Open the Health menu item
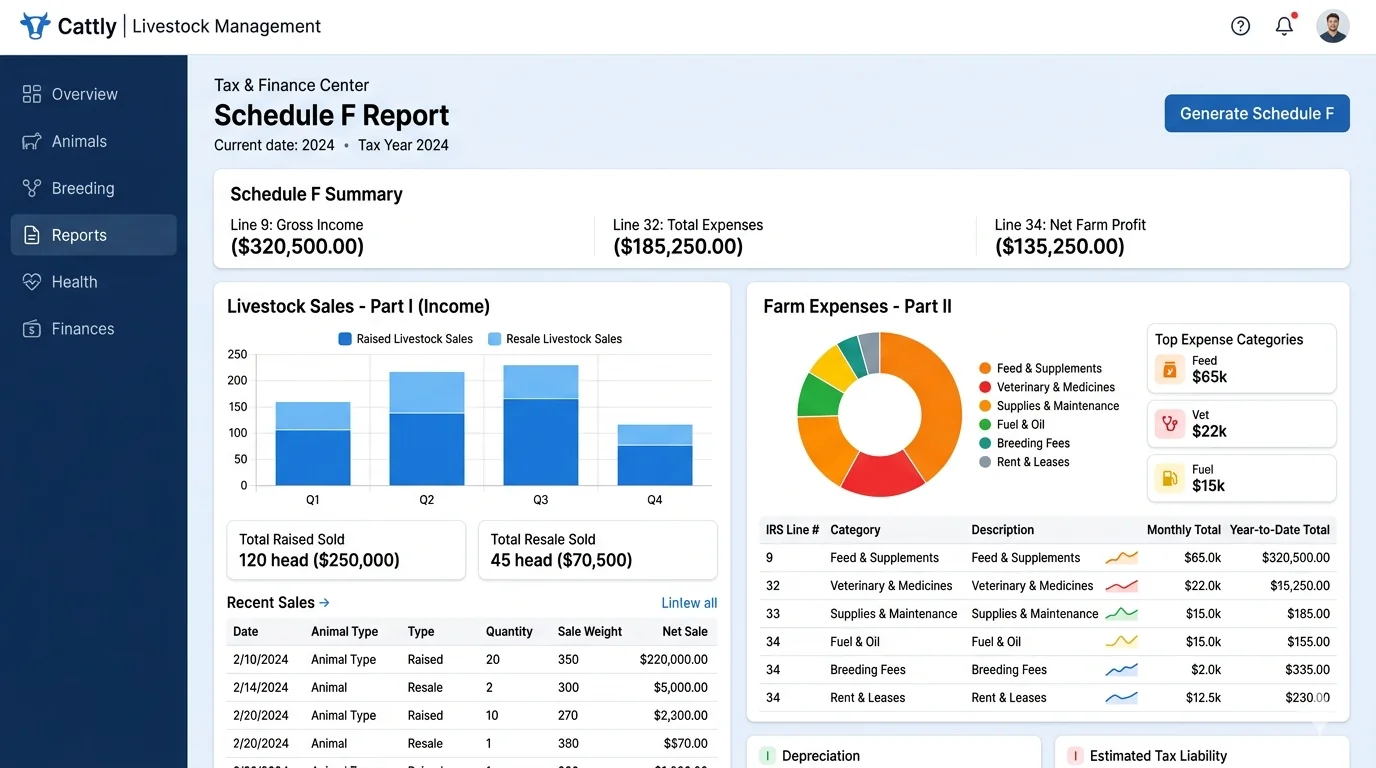Viewport: 1376px width, 768px height. click(94, 282)
